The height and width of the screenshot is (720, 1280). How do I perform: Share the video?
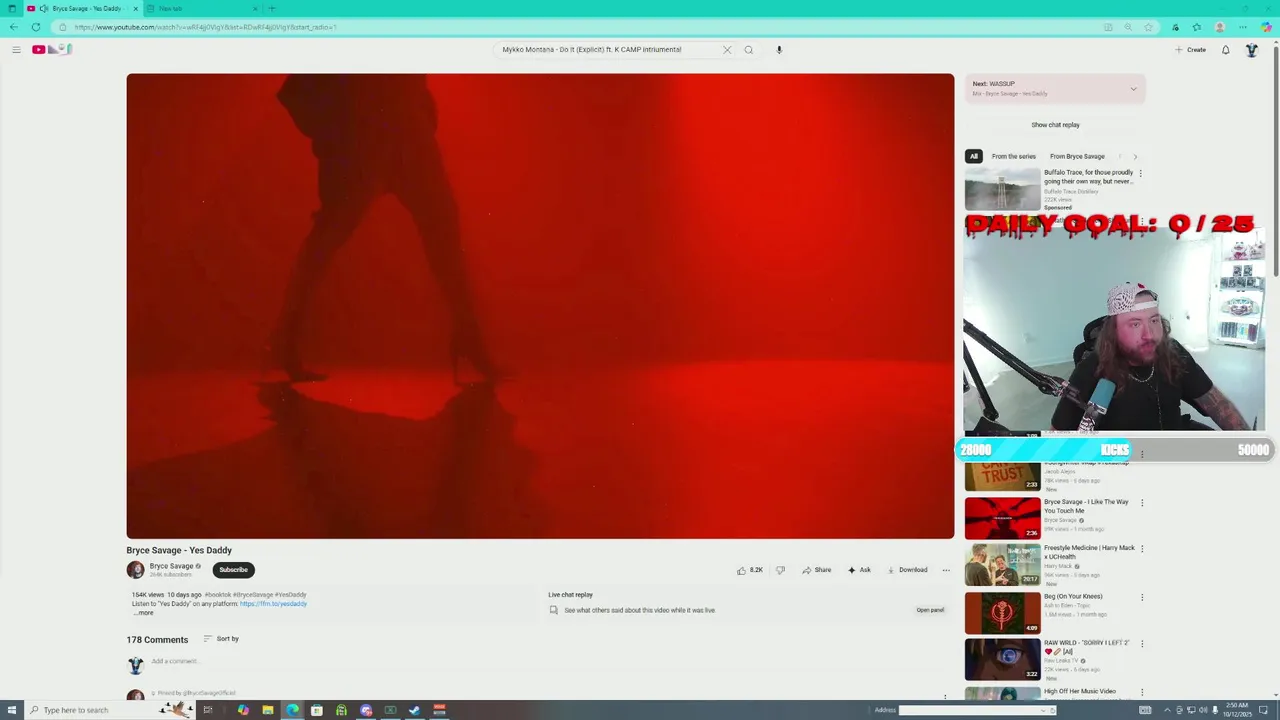816,570
